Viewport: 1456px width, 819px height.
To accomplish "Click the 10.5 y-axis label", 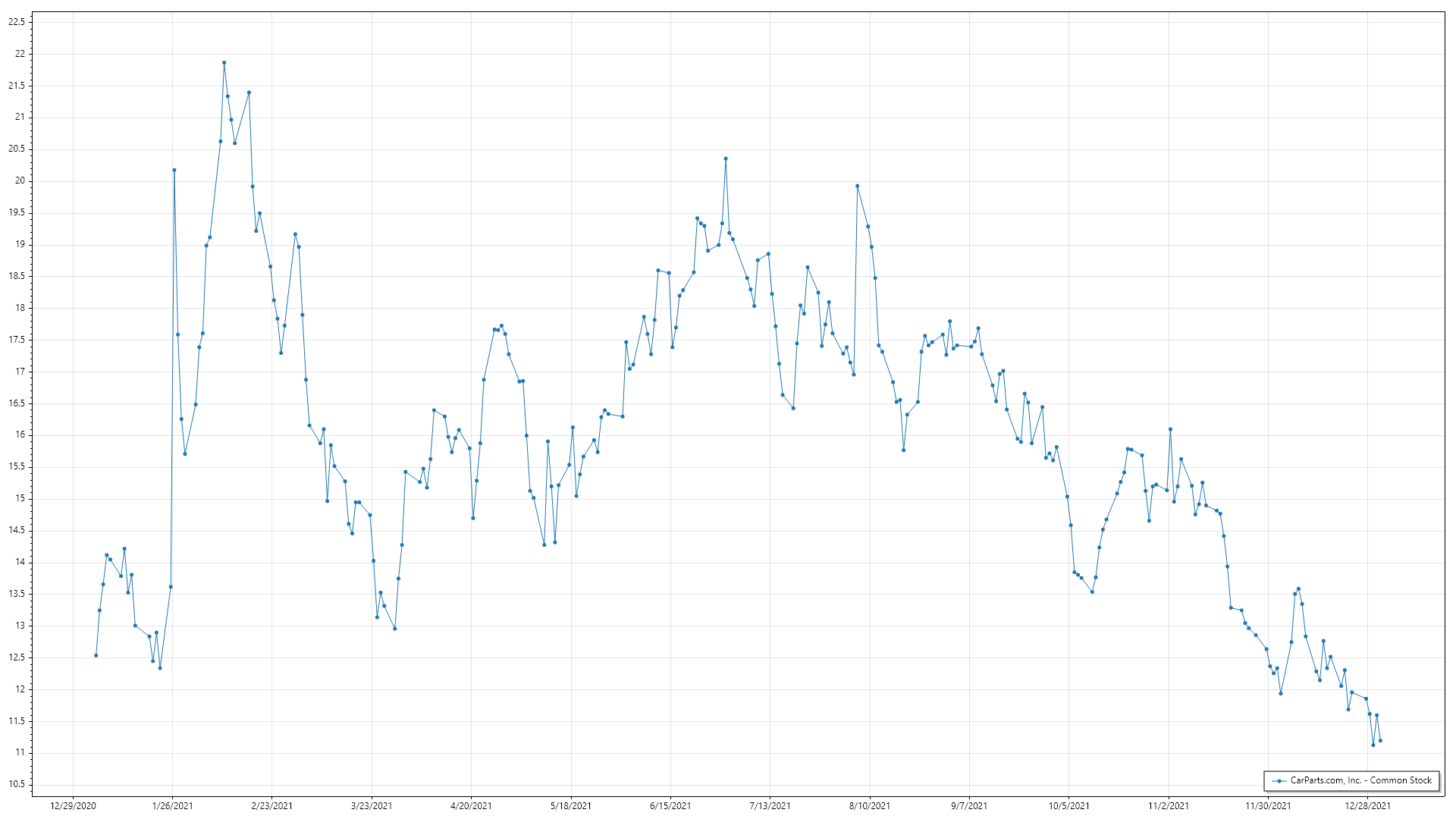I will click(17, 785).
